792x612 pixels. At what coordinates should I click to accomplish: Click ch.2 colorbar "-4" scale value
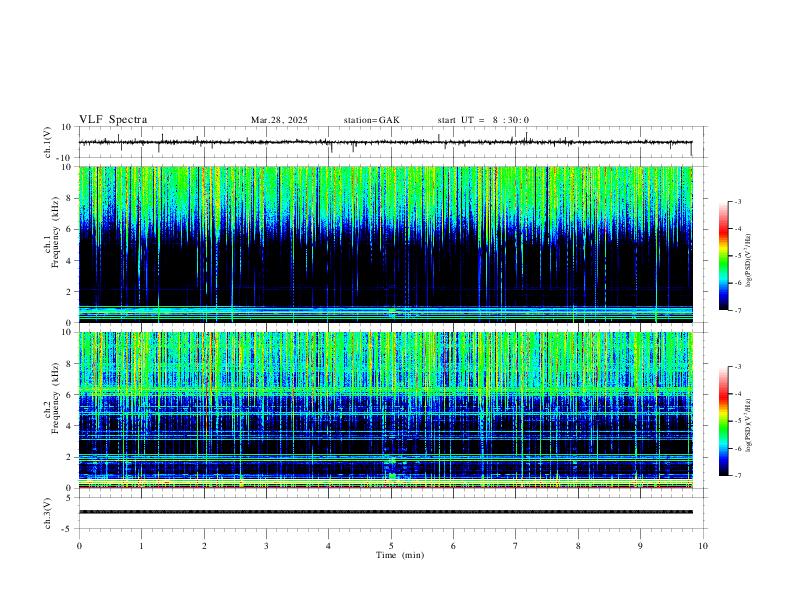point(738,393)
